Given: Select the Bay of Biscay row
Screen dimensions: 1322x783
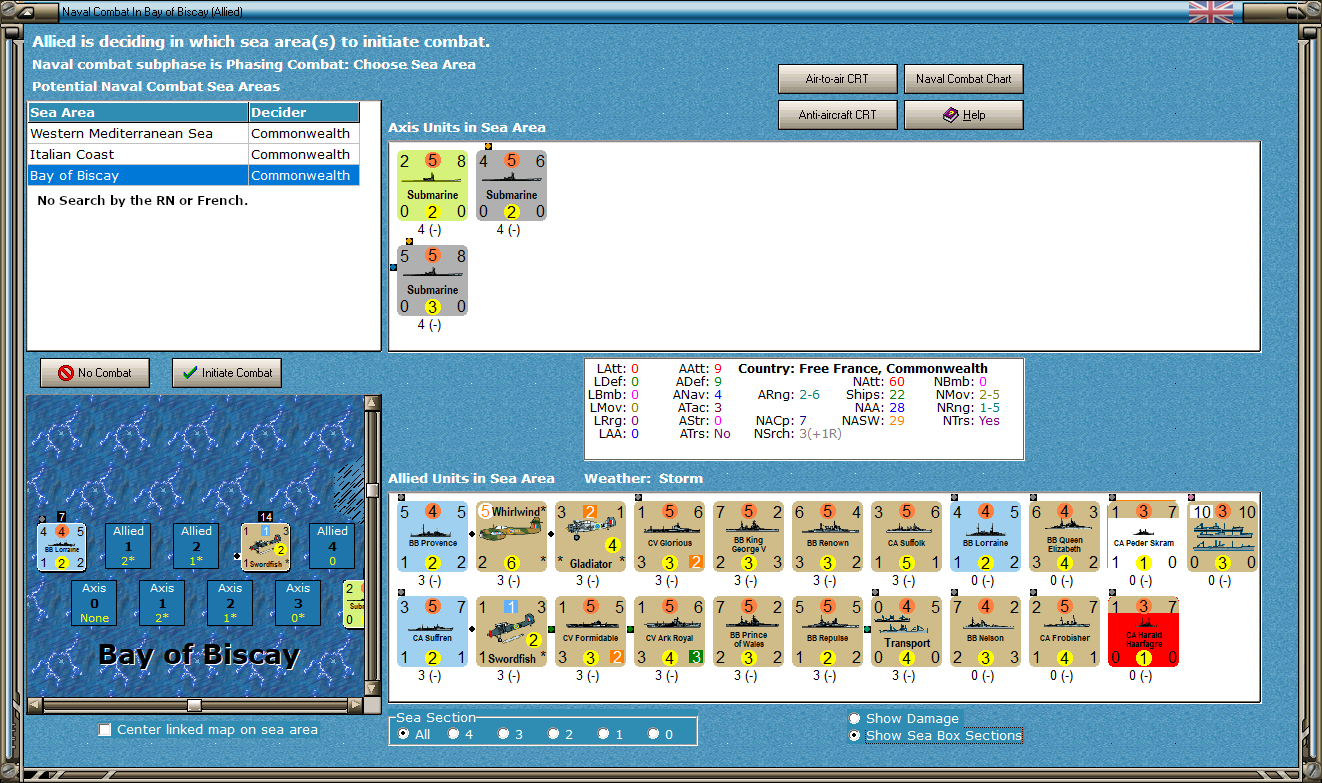Looking at the screenshot, I should point(193,175).
